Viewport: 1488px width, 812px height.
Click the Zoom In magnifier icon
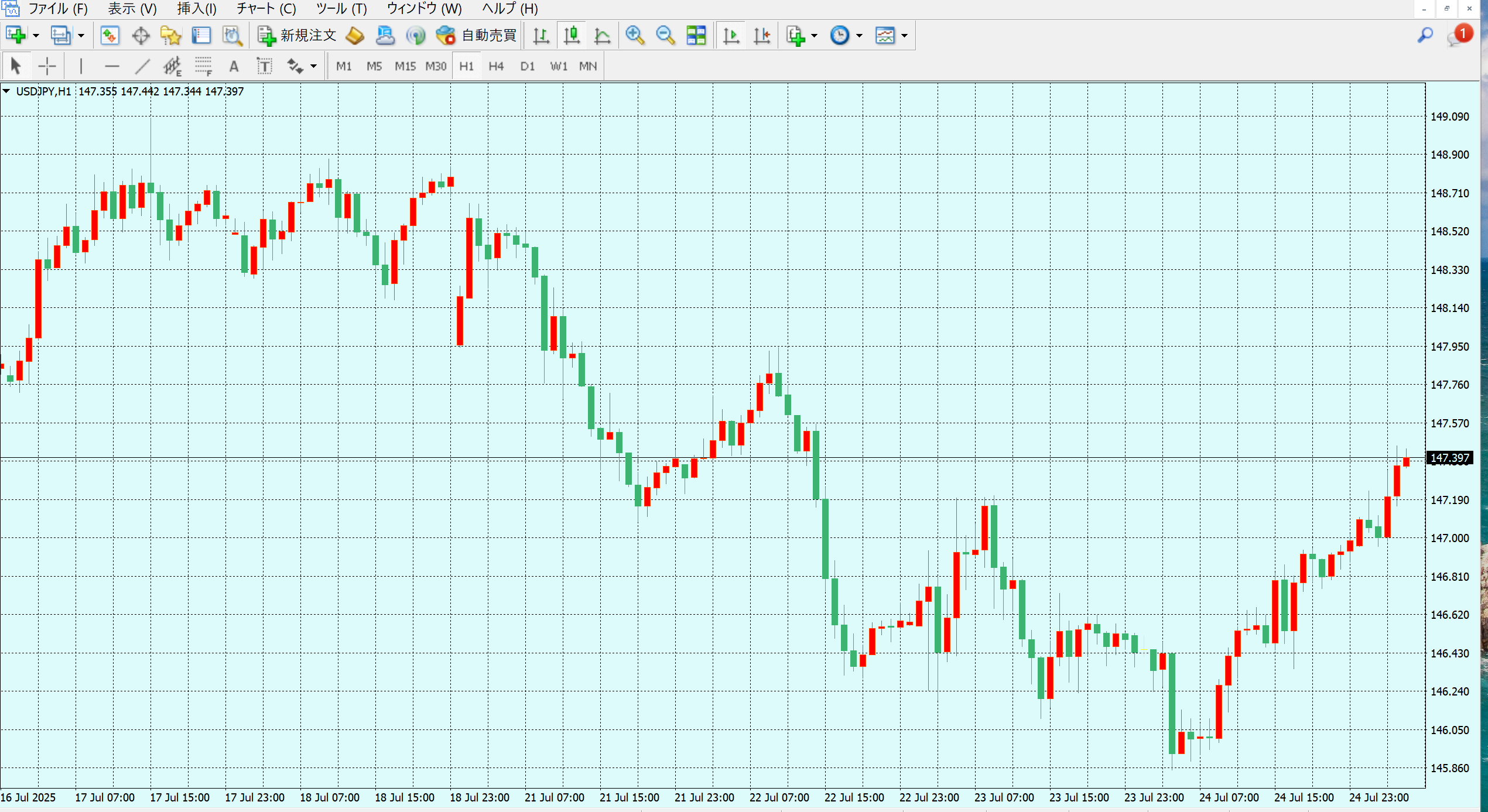(635, 36)
